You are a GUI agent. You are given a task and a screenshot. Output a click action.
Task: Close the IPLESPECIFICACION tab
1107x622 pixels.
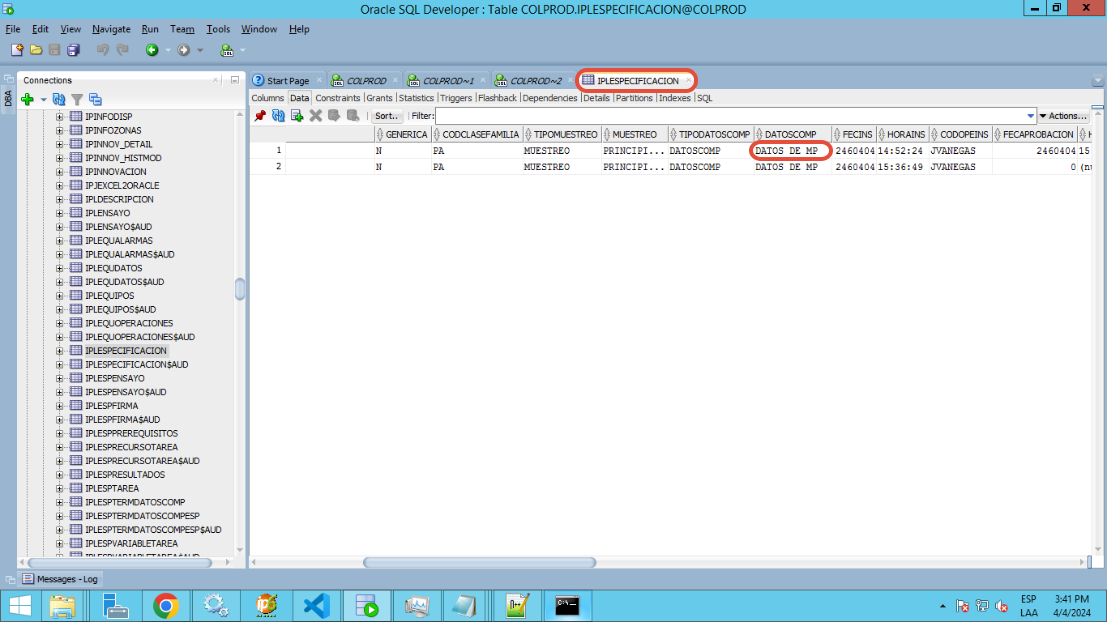tap(688, 80)
